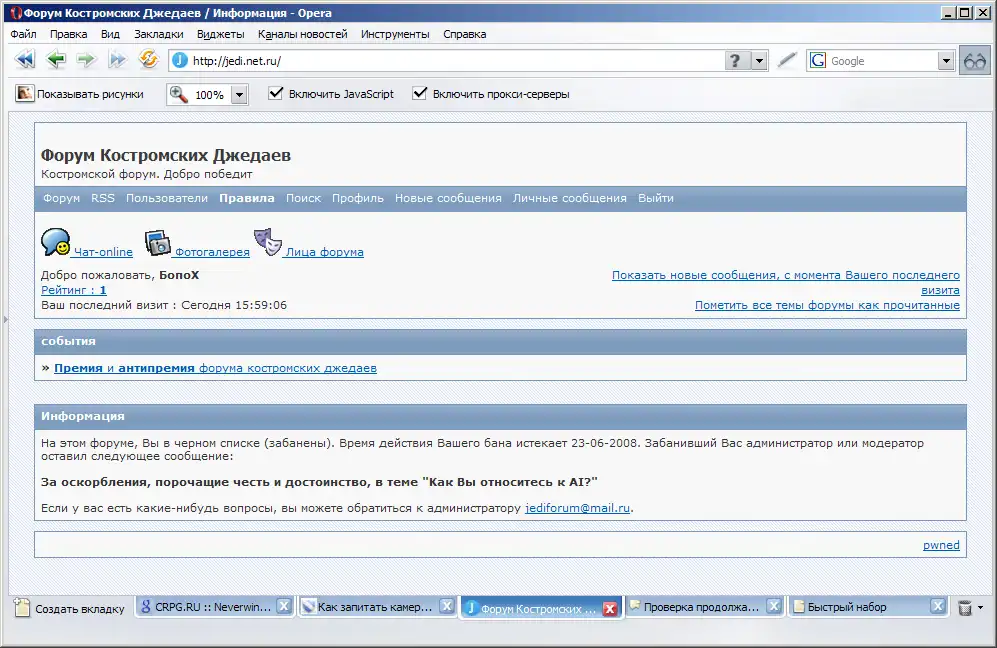
Task: Reload the page with the refresh icon
Action: pyautogui.click(x=148, y=60)
